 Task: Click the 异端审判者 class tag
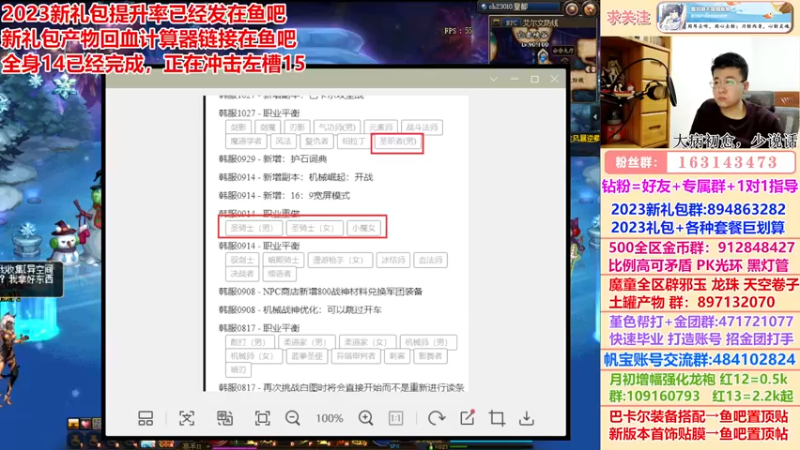click(x=356, y=356)
